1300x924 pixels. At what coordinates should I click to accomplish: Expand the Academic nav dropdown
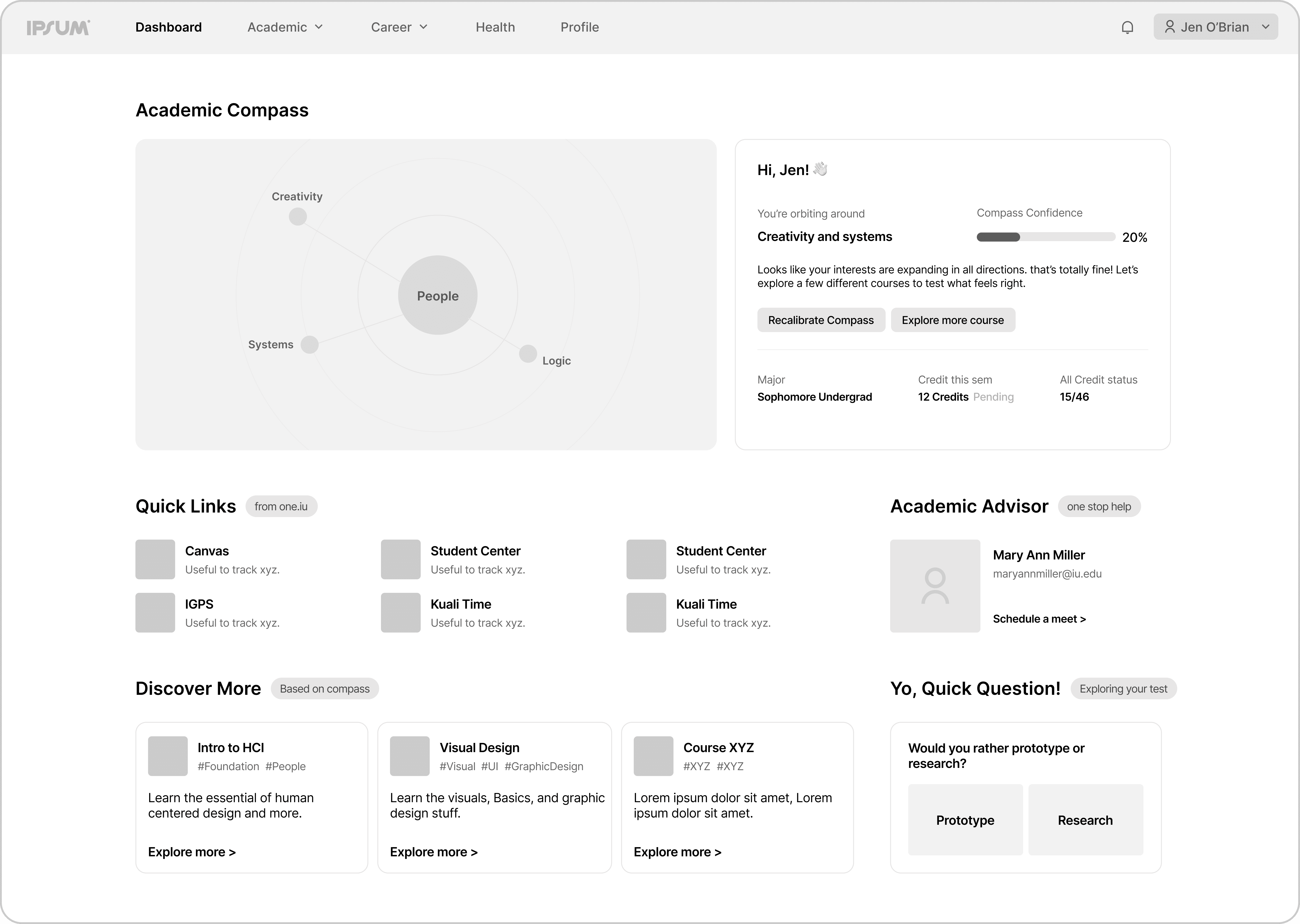coord(285,27)
